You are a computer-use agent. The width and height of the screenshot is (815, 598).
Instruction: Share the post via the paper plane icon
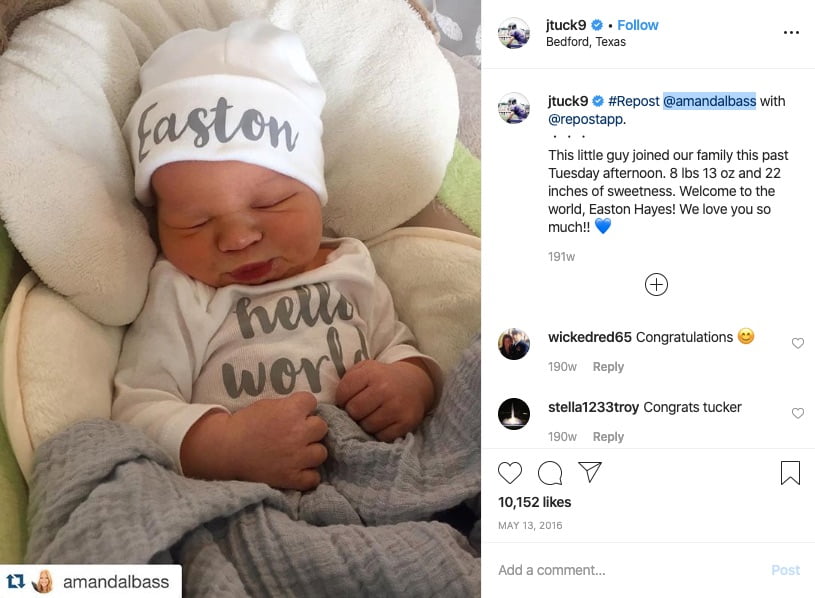click(590, 472)
